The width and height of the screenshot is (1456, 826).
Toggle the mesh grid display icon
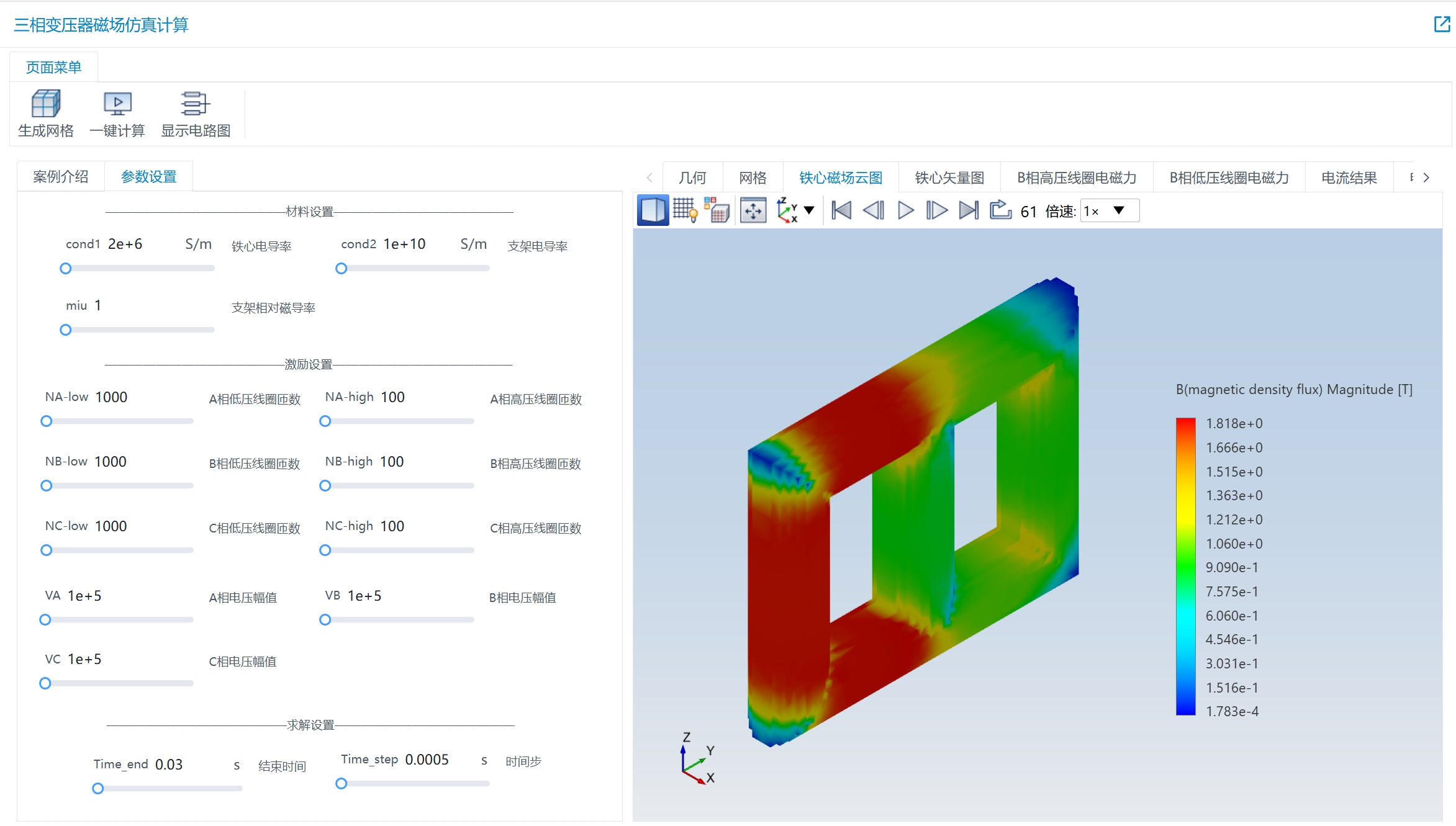click(x=685, y=210)
